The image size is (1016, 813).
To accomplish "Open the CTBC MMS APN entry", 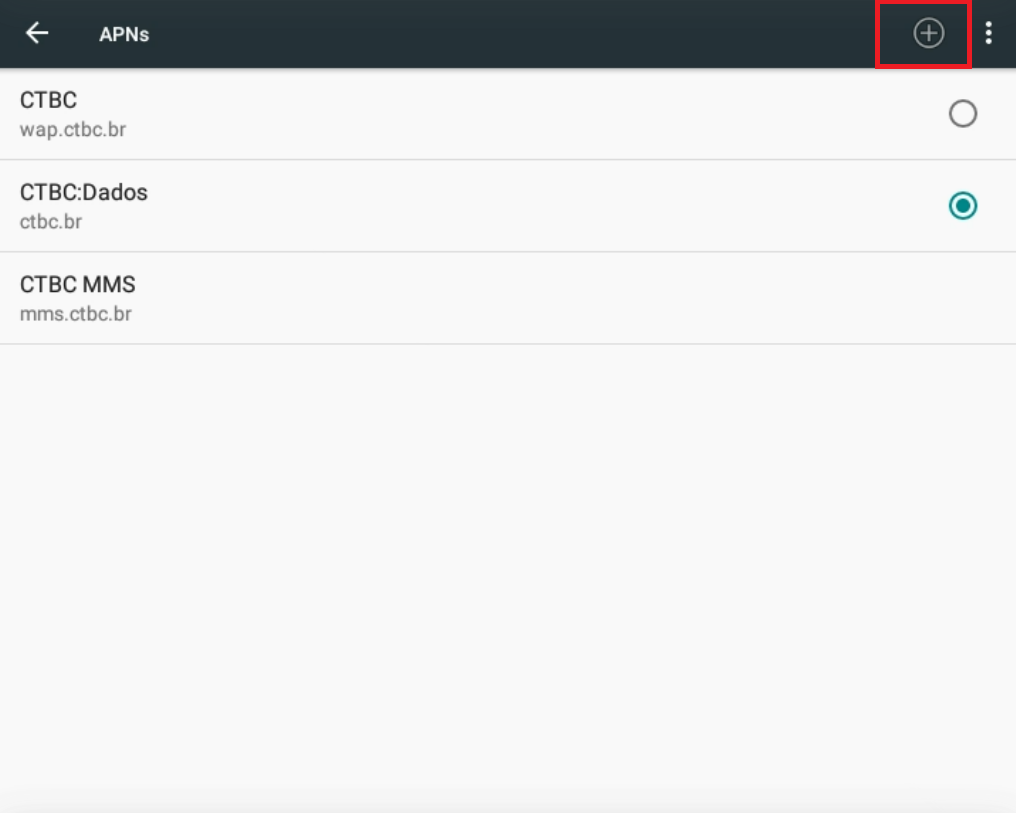I will (x=508, y=298).
